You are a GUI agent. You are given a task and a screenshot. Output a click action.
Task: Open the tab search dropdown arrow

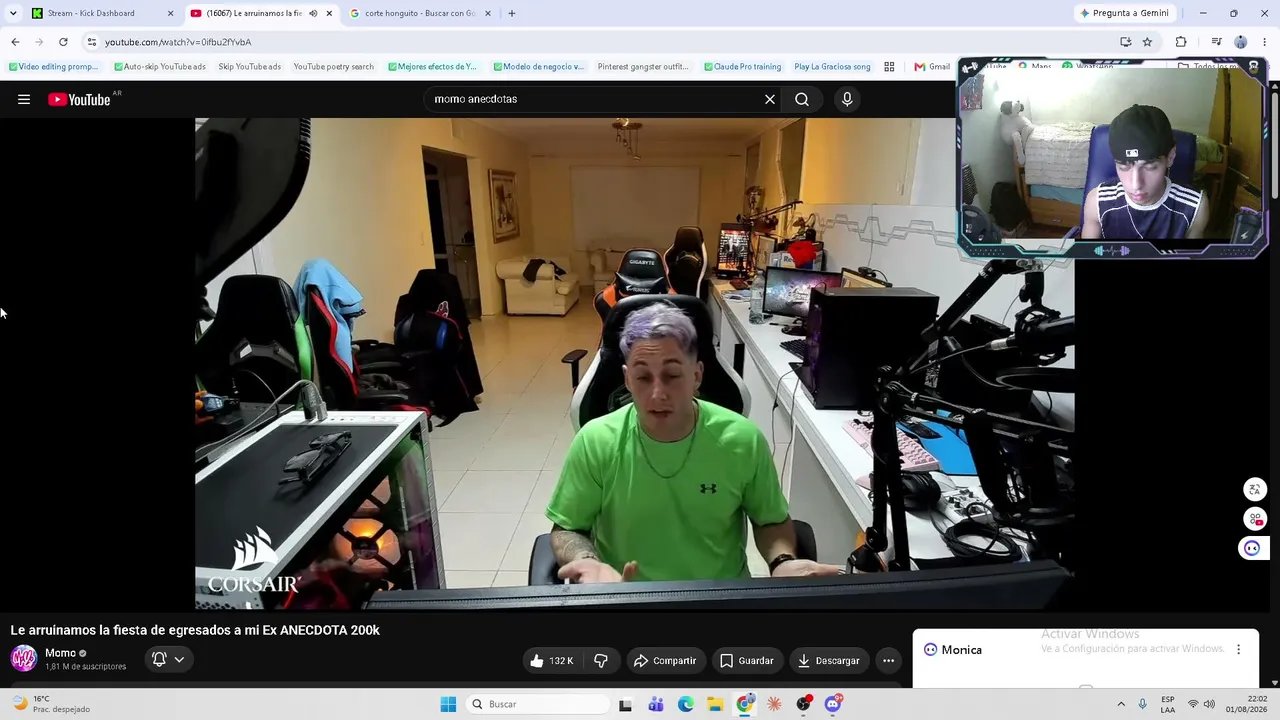point(13,13)
